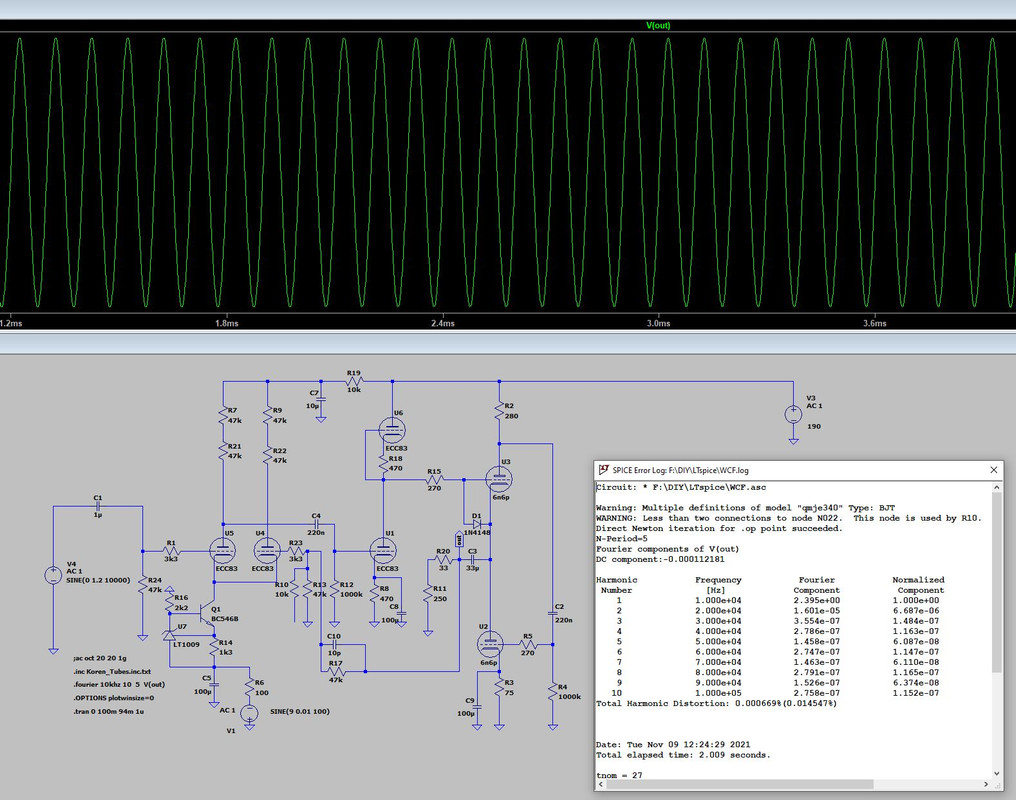Viewport: 1016px width, 800px height.
Task: Select the U2 6n6p tube symbol
Action: [x=490, y=645]
